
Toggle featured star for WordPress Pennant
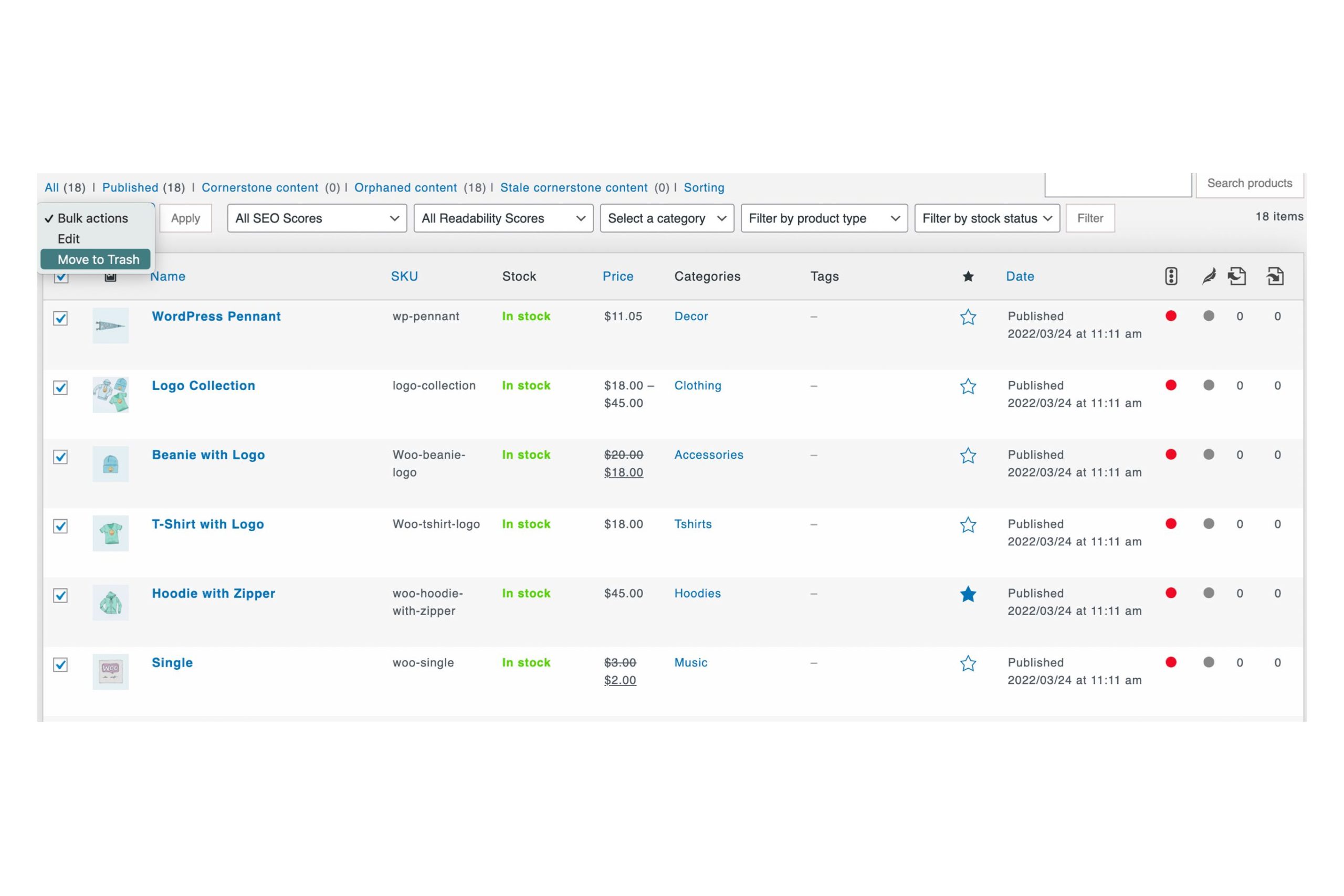pos(968,317)
